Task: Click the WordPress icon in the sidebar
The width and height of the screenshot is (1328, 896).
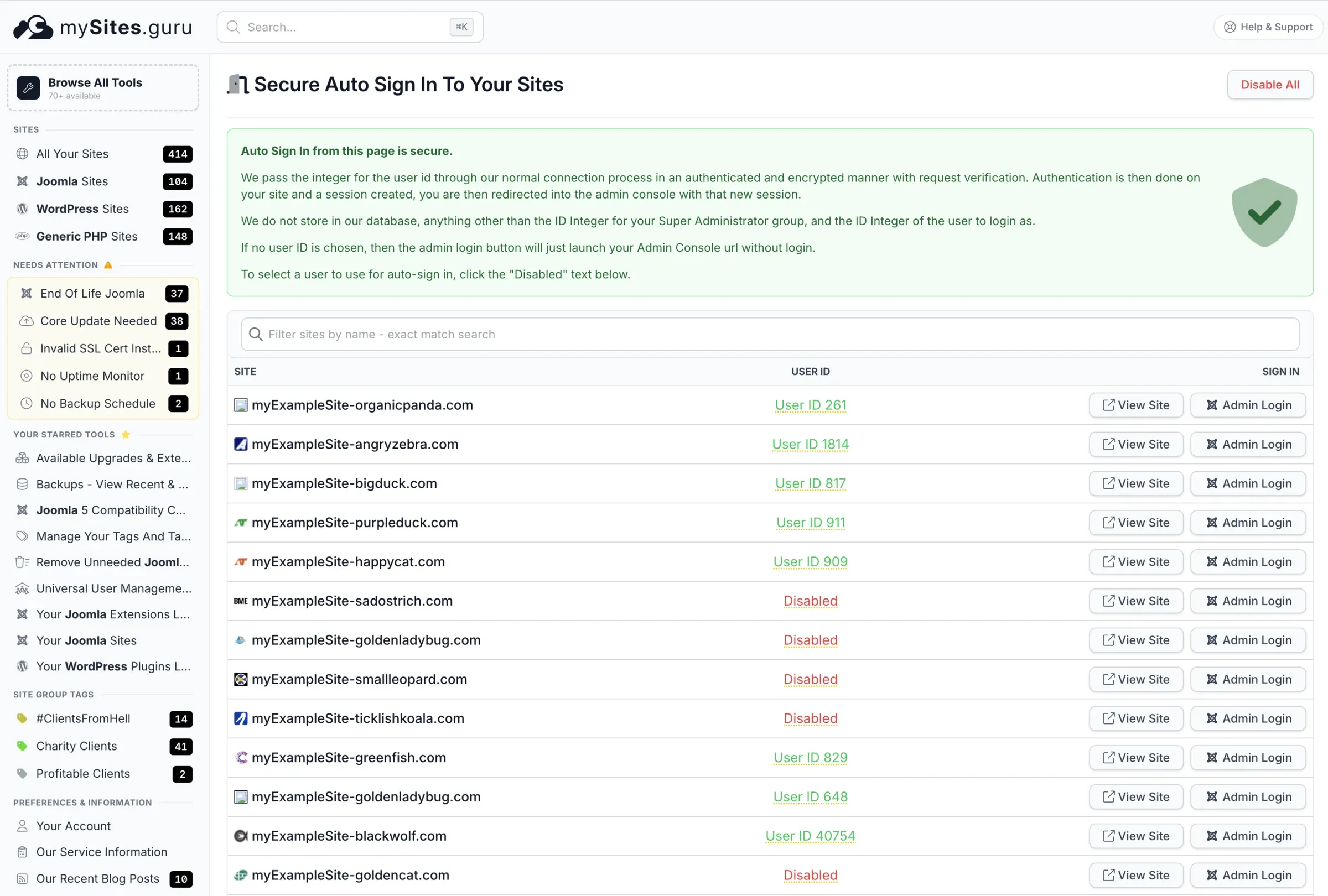Action: (22, 209)
